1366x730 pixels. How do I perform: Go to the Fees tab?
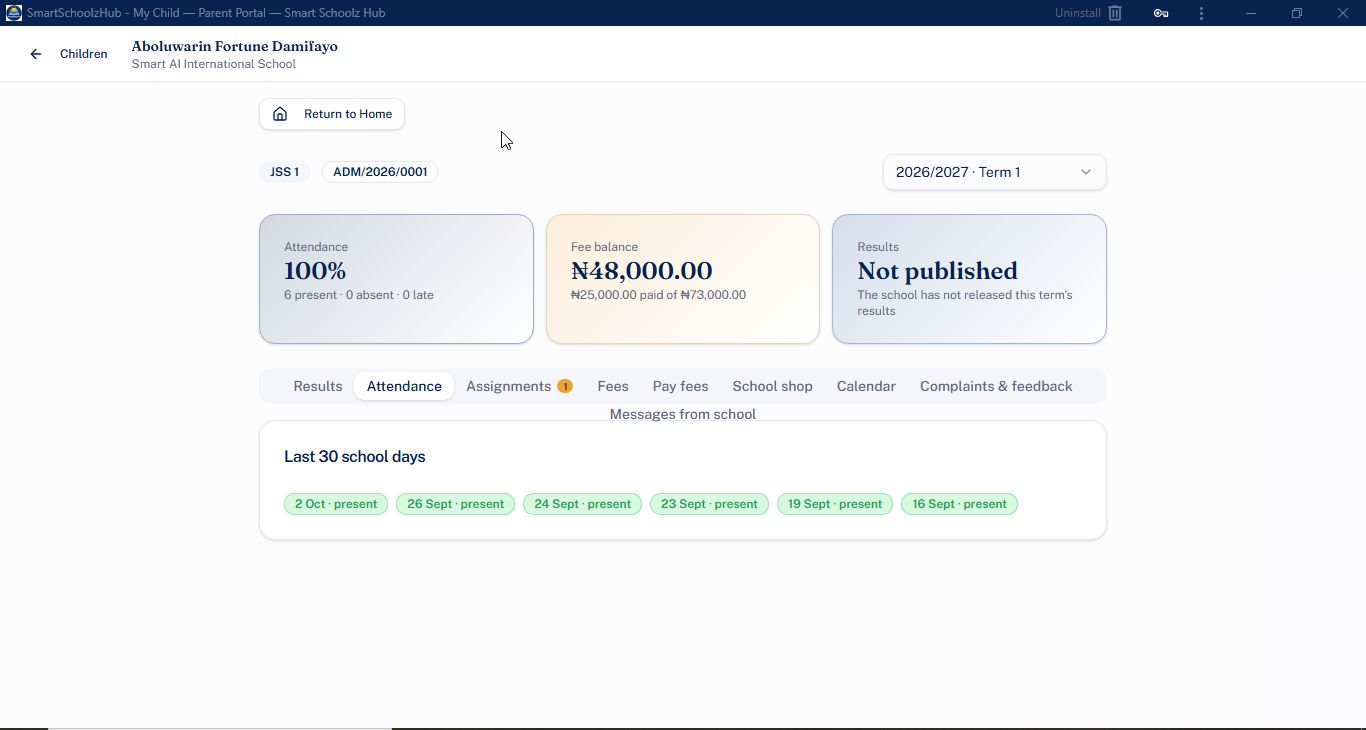click(x=613, y=386)
